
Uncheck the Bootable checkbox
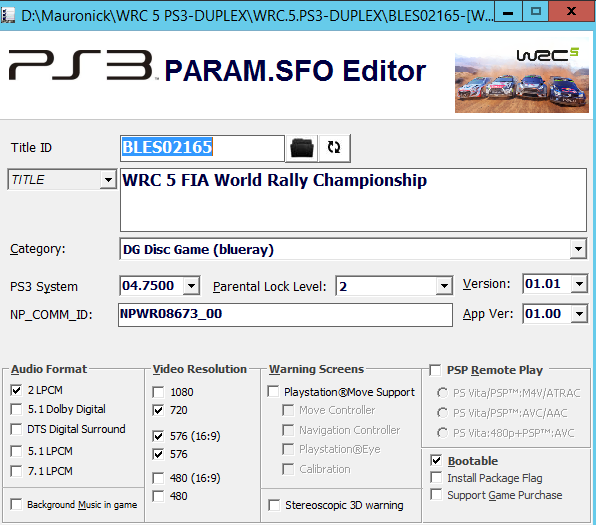coord(436,460)
